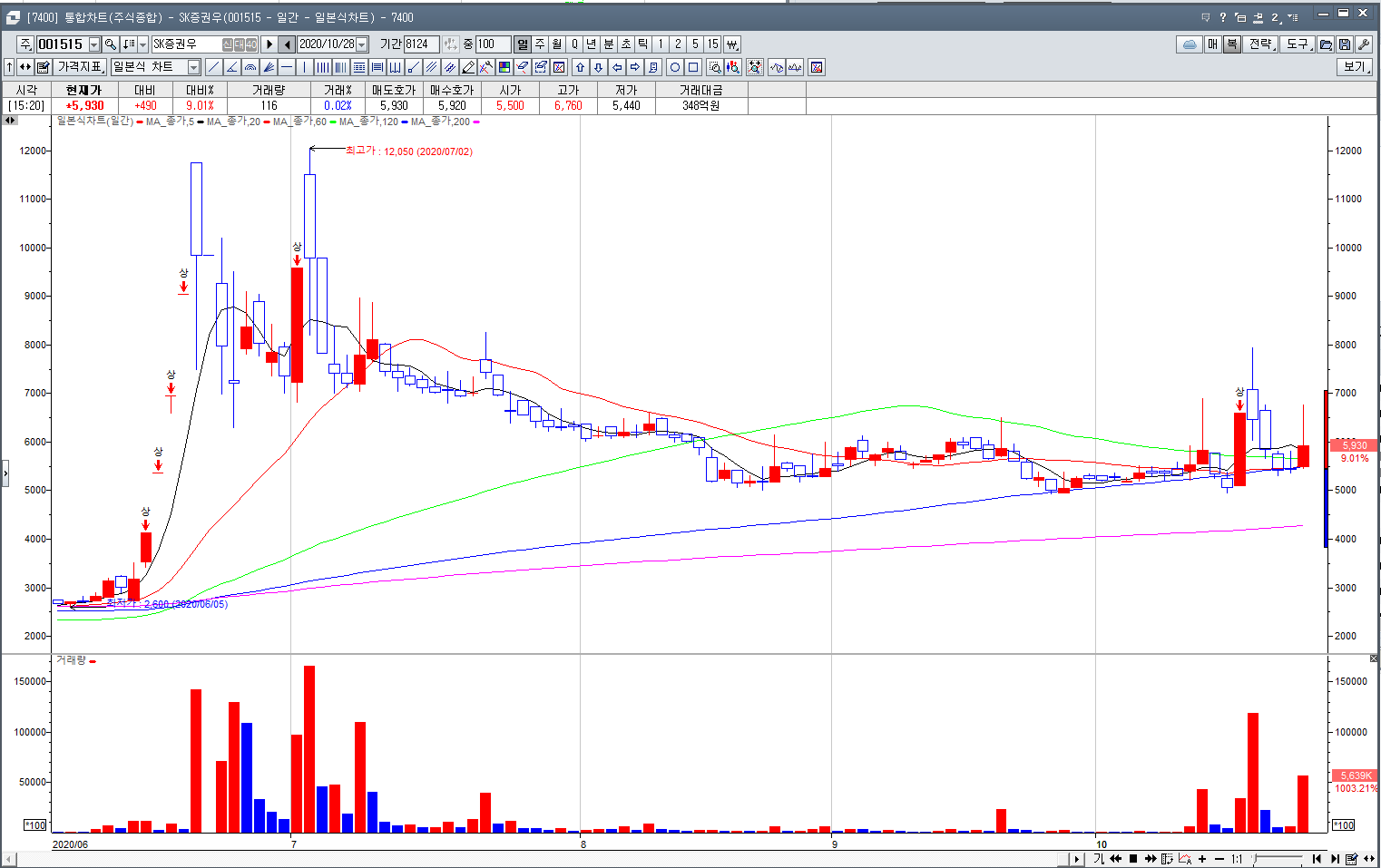Image resolution: width=1381 pixels, height=868 pixels.
Task: Click the previous stock back arrow button
Action: tap(288, 44)
